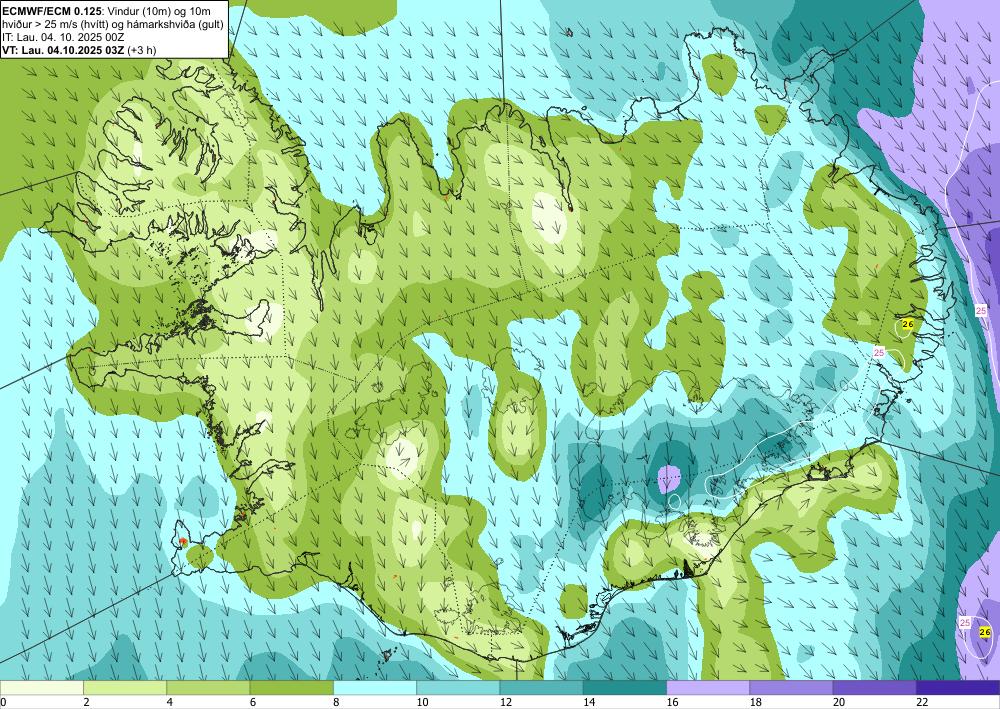Click the '22' scale label
Viewport: 1000px width, 709px height.
[922, 702]
